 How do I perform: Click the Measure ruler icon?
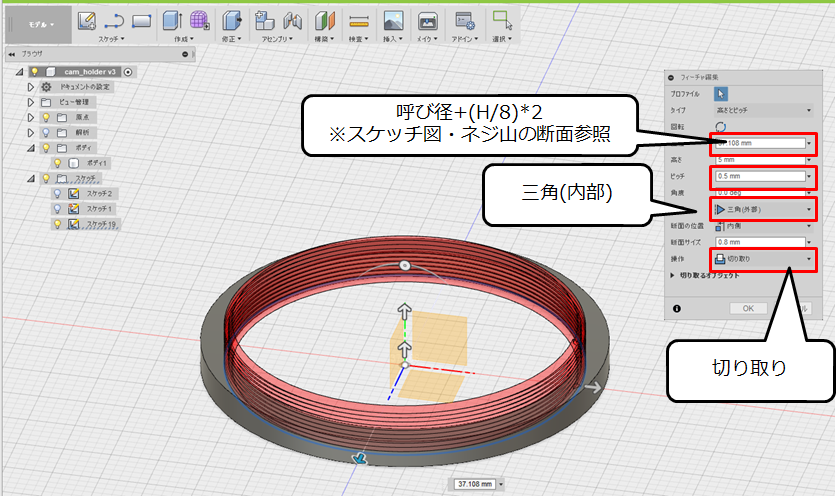[359, 21]
